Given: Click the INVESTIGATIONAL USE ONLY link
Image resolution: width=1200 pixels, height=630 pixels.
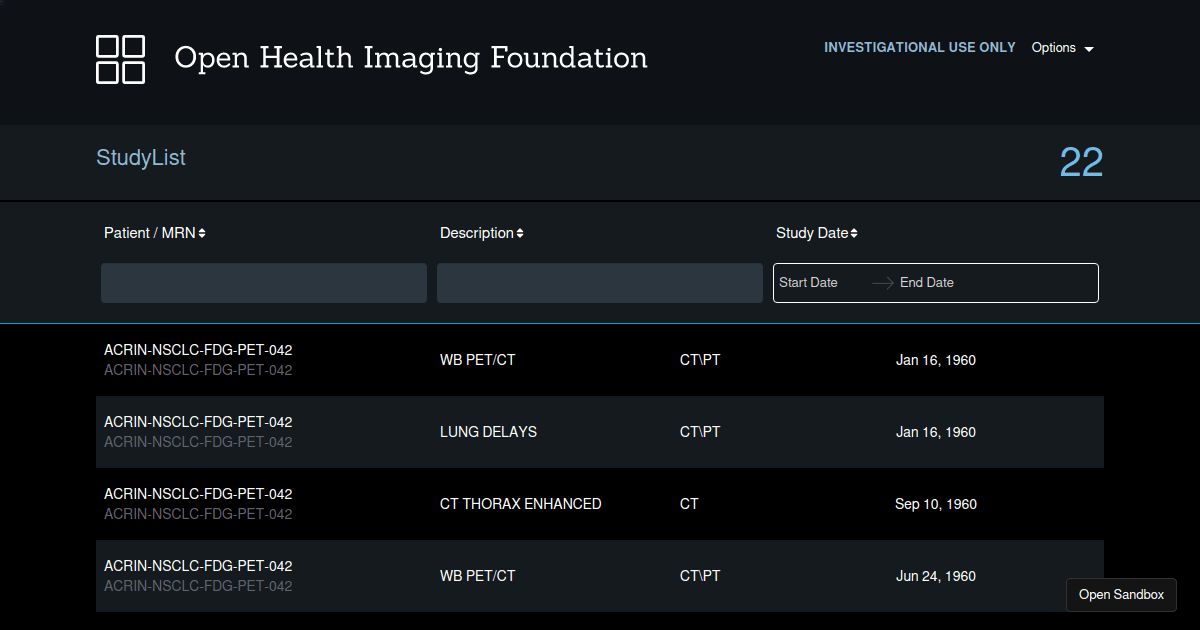Looking at the screenshot, I should click(x=919, y=47).
